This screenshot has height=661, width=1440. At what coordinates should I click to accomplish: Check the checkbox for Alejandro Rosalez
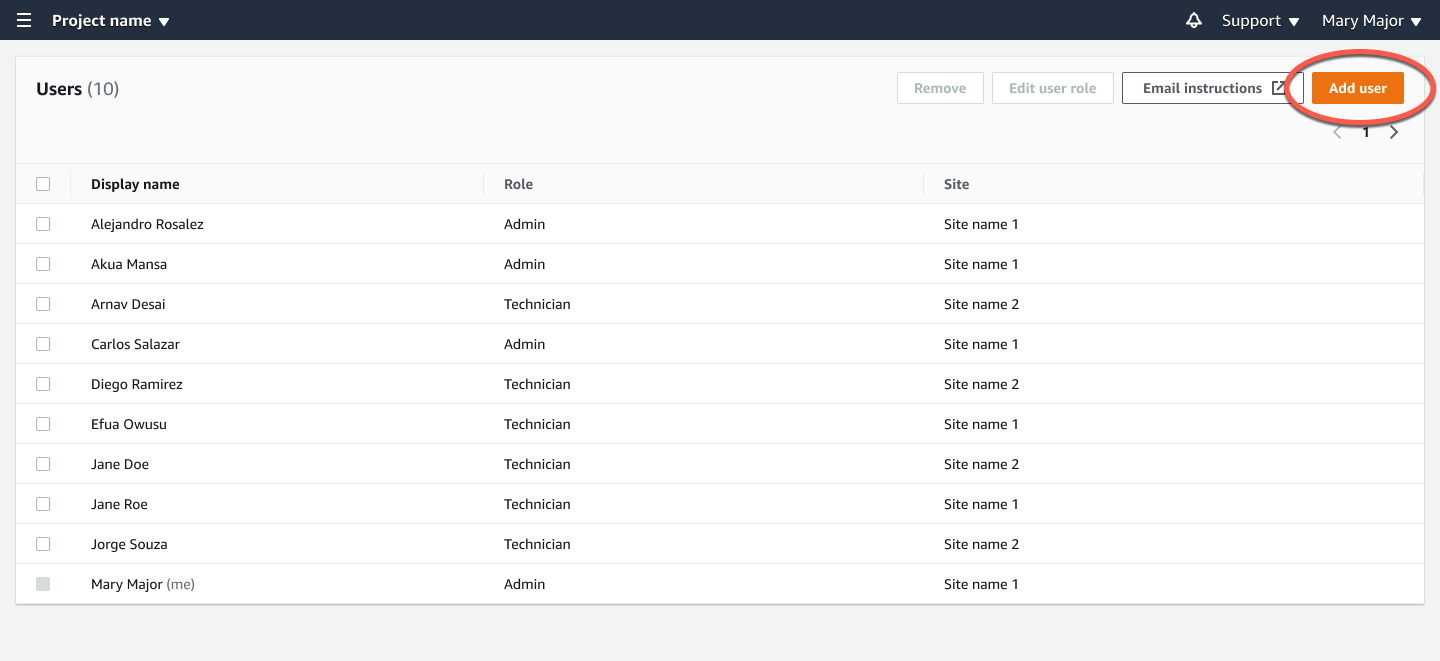pos(43,224)
